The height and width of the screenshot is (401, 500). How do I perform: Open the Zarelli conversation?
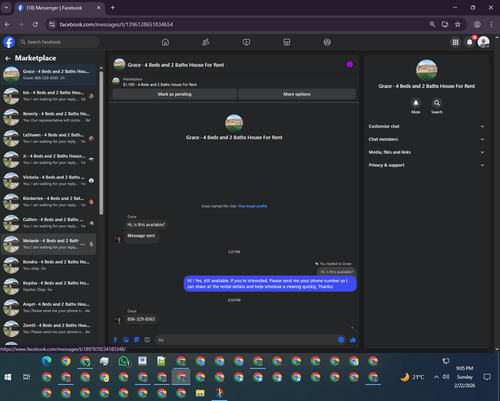coord(49,328)
